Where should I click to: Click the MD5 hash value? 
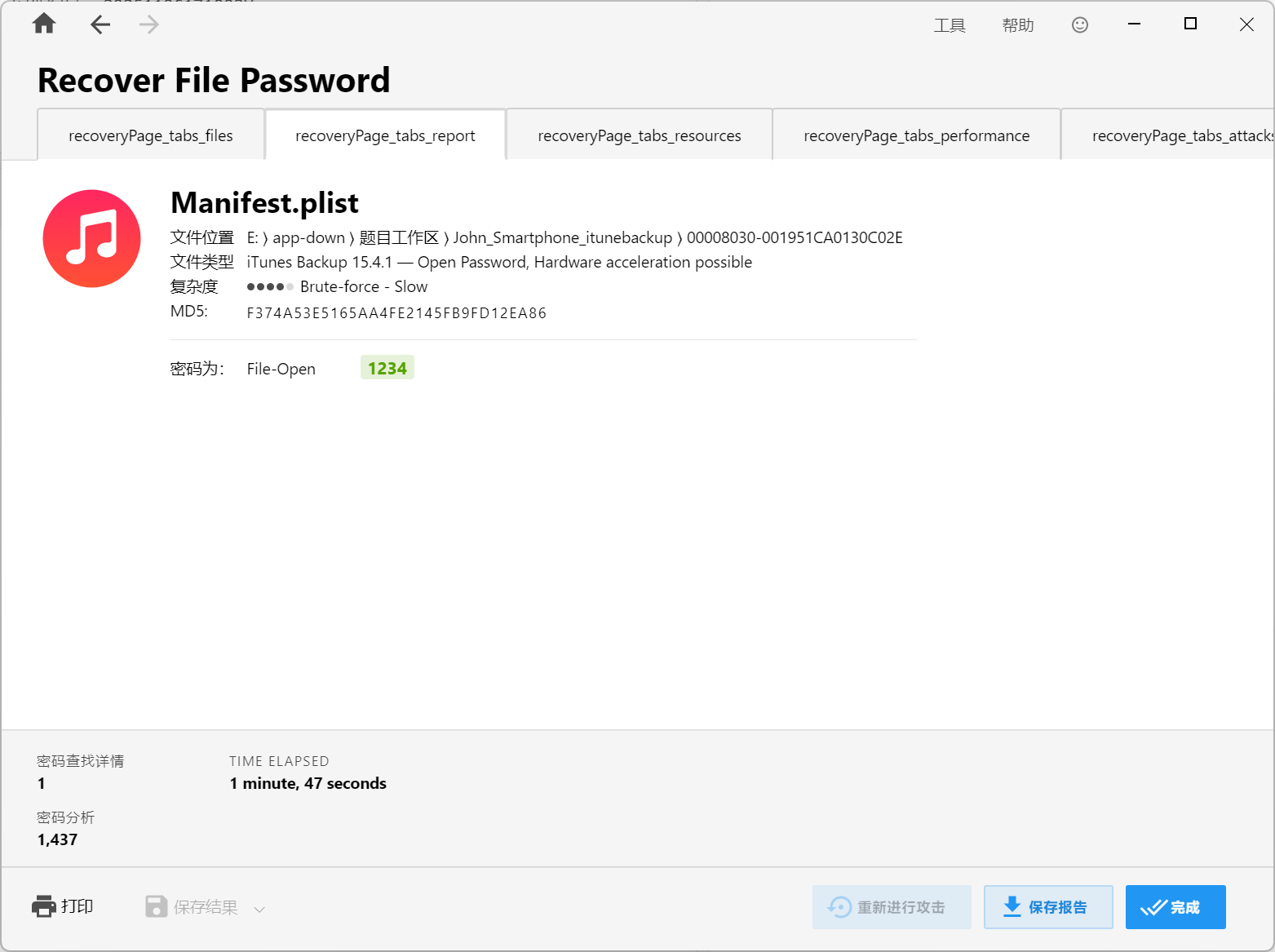tap(396, 313)
